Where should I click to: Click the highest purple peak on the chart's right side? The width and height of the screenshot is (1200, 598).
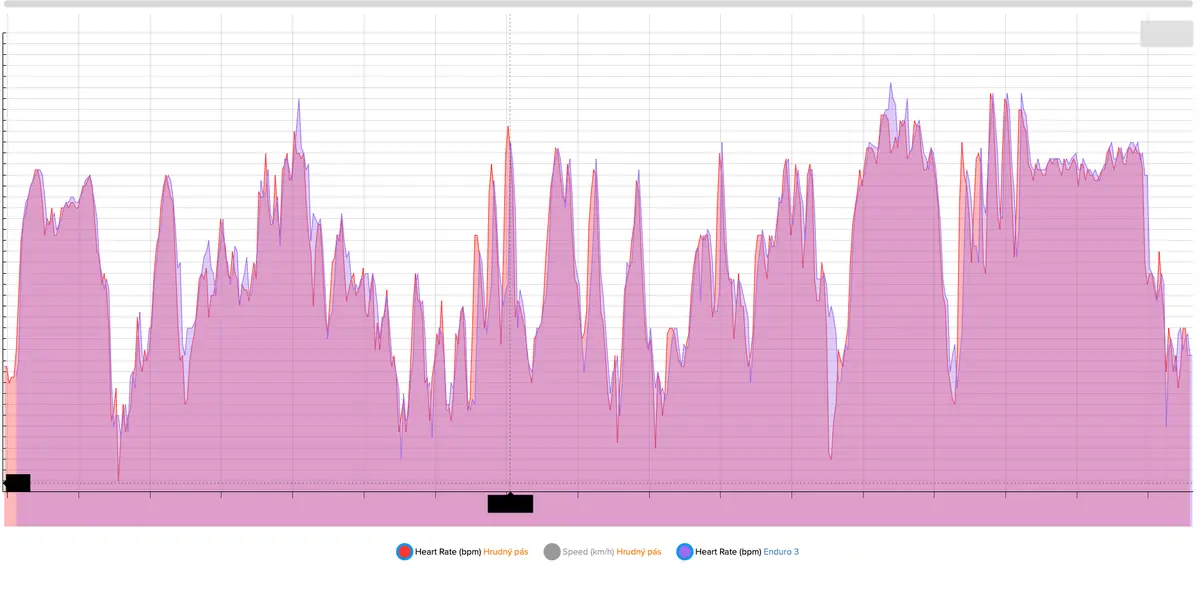pos(891,85)
